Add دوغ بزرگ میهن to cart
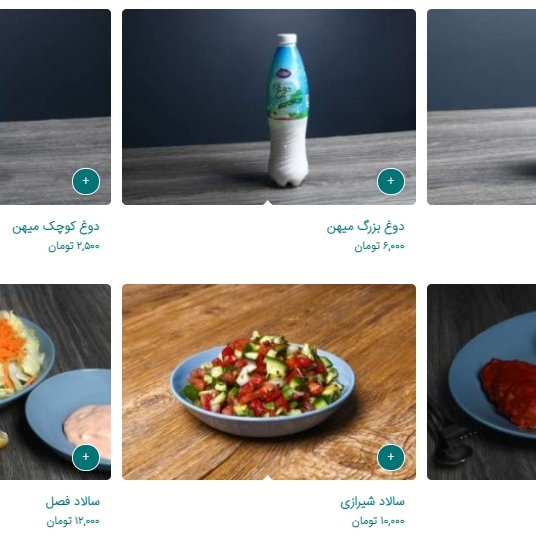536x536 pixels. [391, 181]
